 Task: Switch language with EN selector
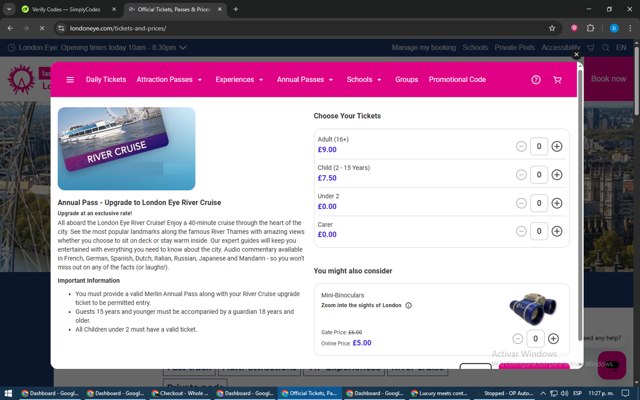[621, 48]
